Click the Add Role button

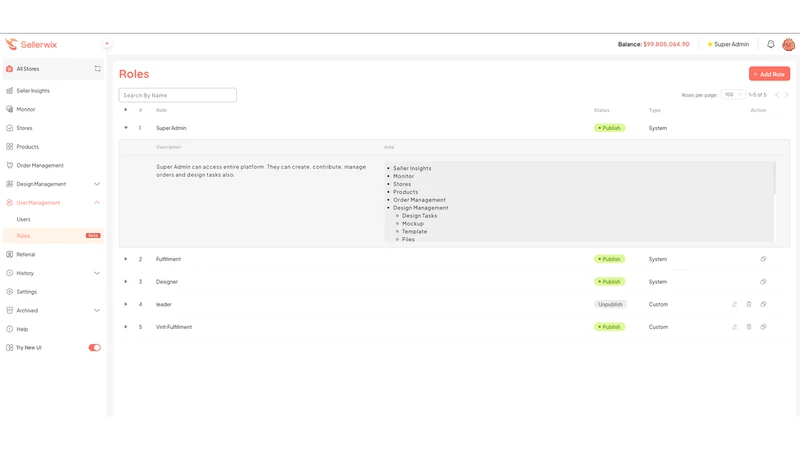(x=769, y=74)
